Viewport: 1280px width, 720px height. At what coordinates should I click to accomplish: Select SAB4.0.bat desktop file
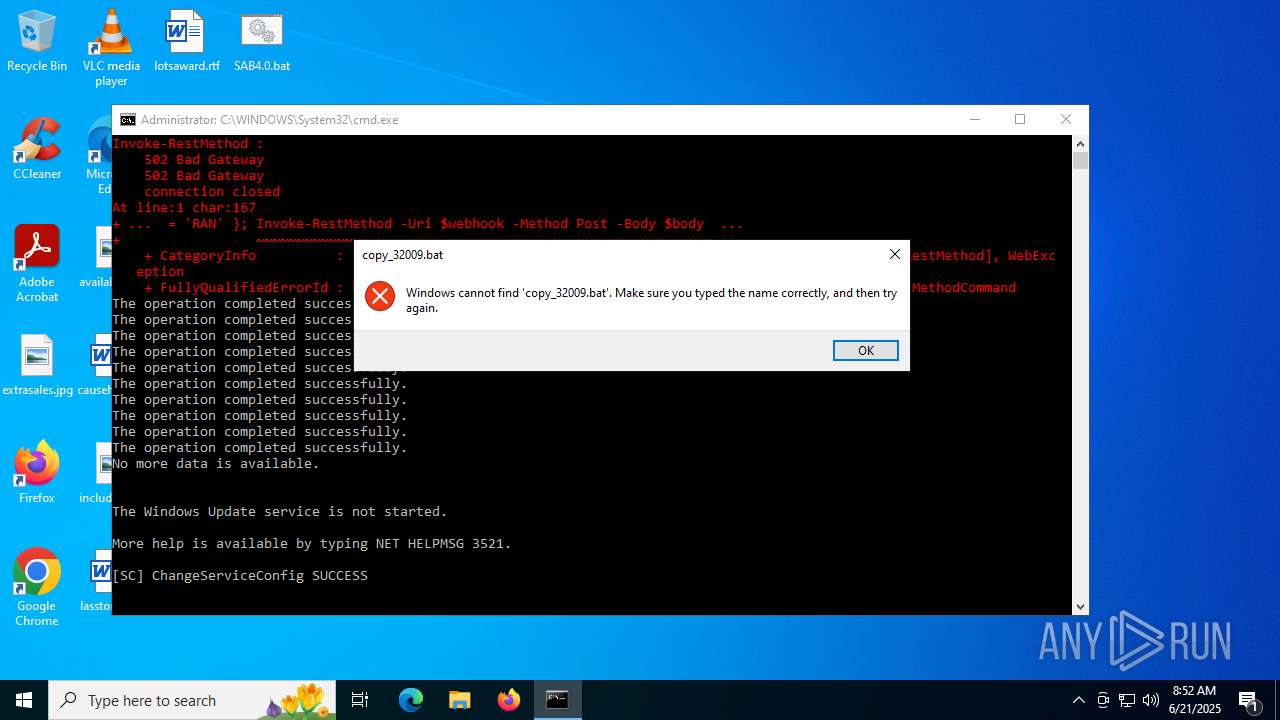tap(262, 41)
